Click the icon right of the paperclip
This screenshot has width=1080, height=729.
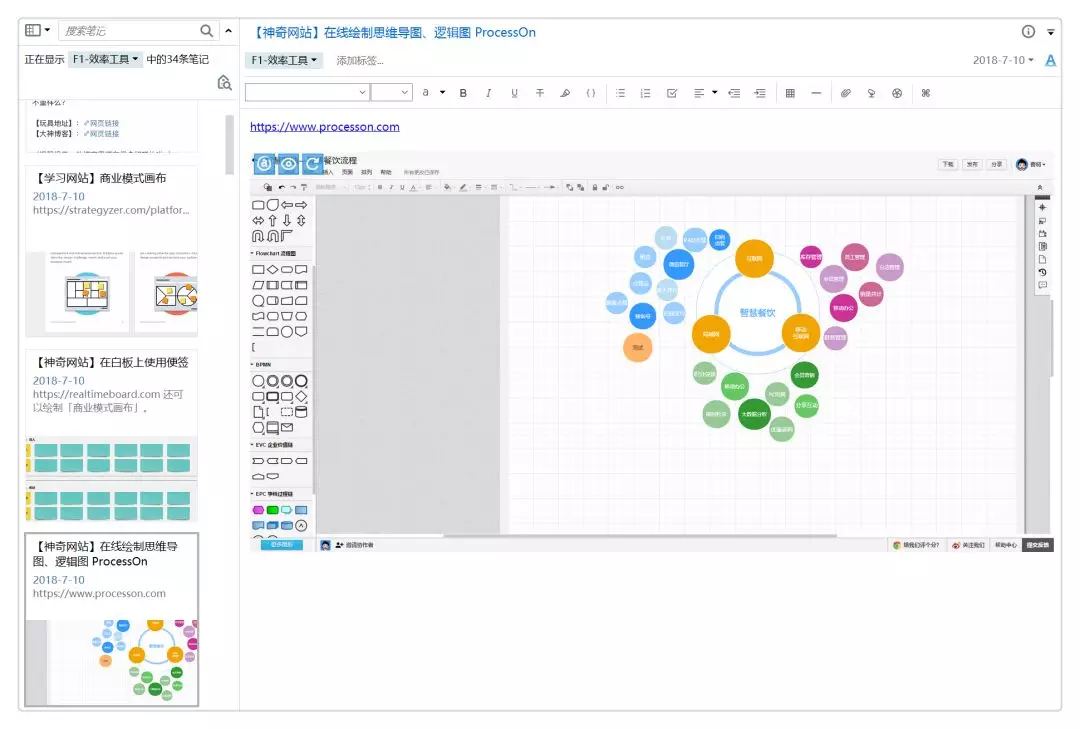871,93
